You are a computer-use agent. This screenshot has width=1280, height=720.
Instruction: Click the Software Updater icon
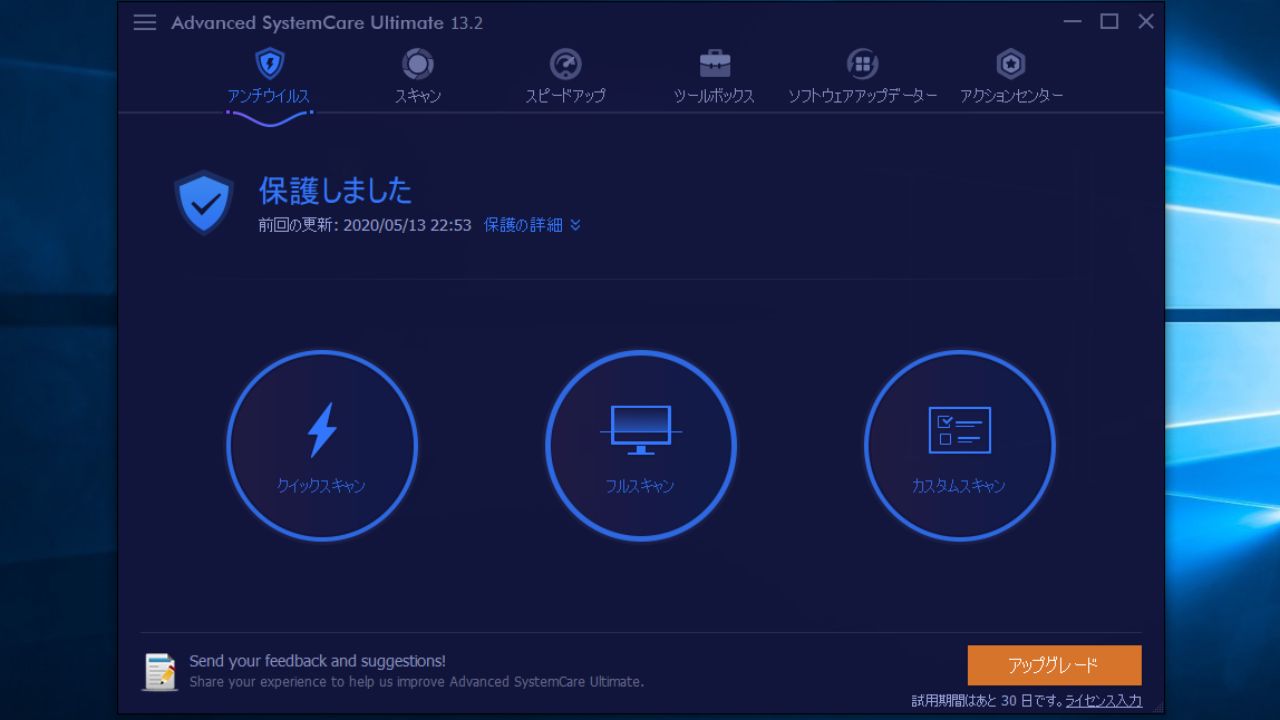click(862, 64)
